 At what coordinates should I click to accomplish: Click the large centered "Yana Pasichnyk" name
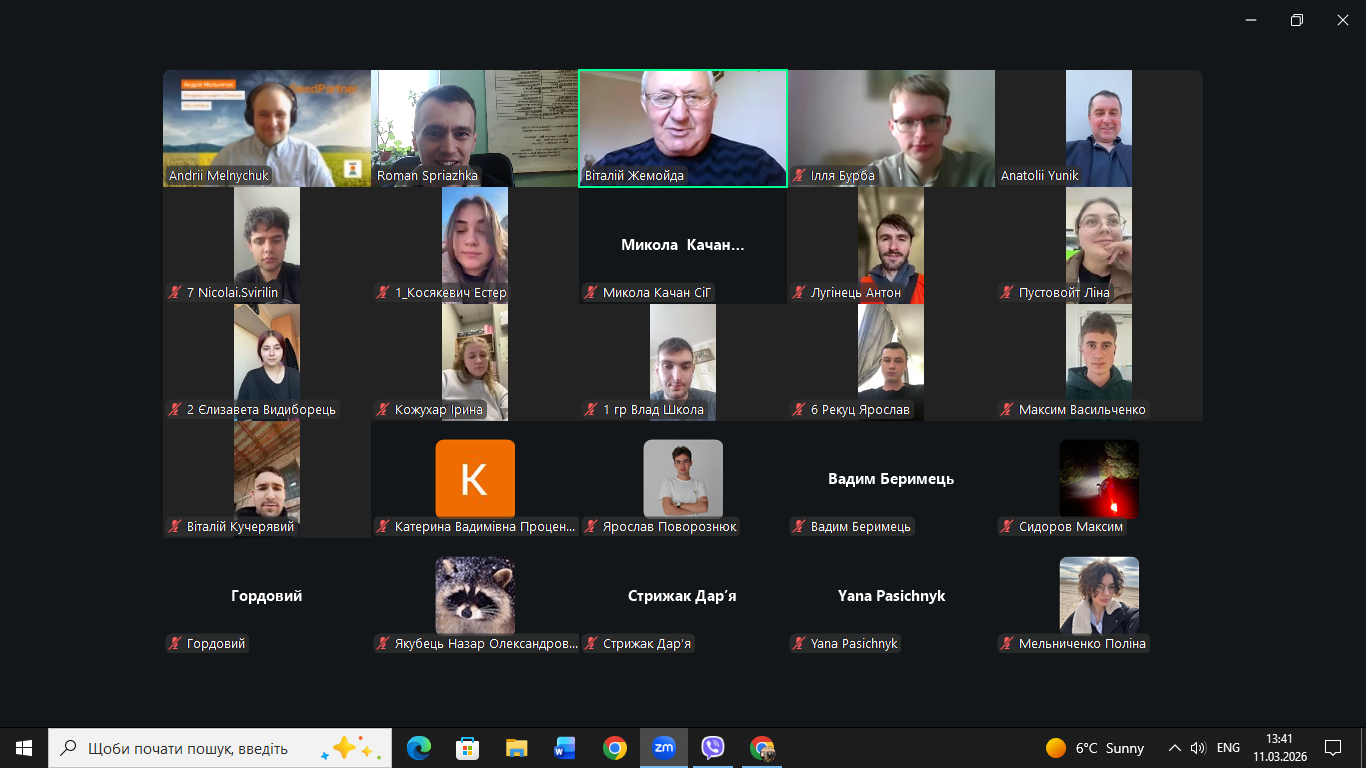[x=891, y=596]
